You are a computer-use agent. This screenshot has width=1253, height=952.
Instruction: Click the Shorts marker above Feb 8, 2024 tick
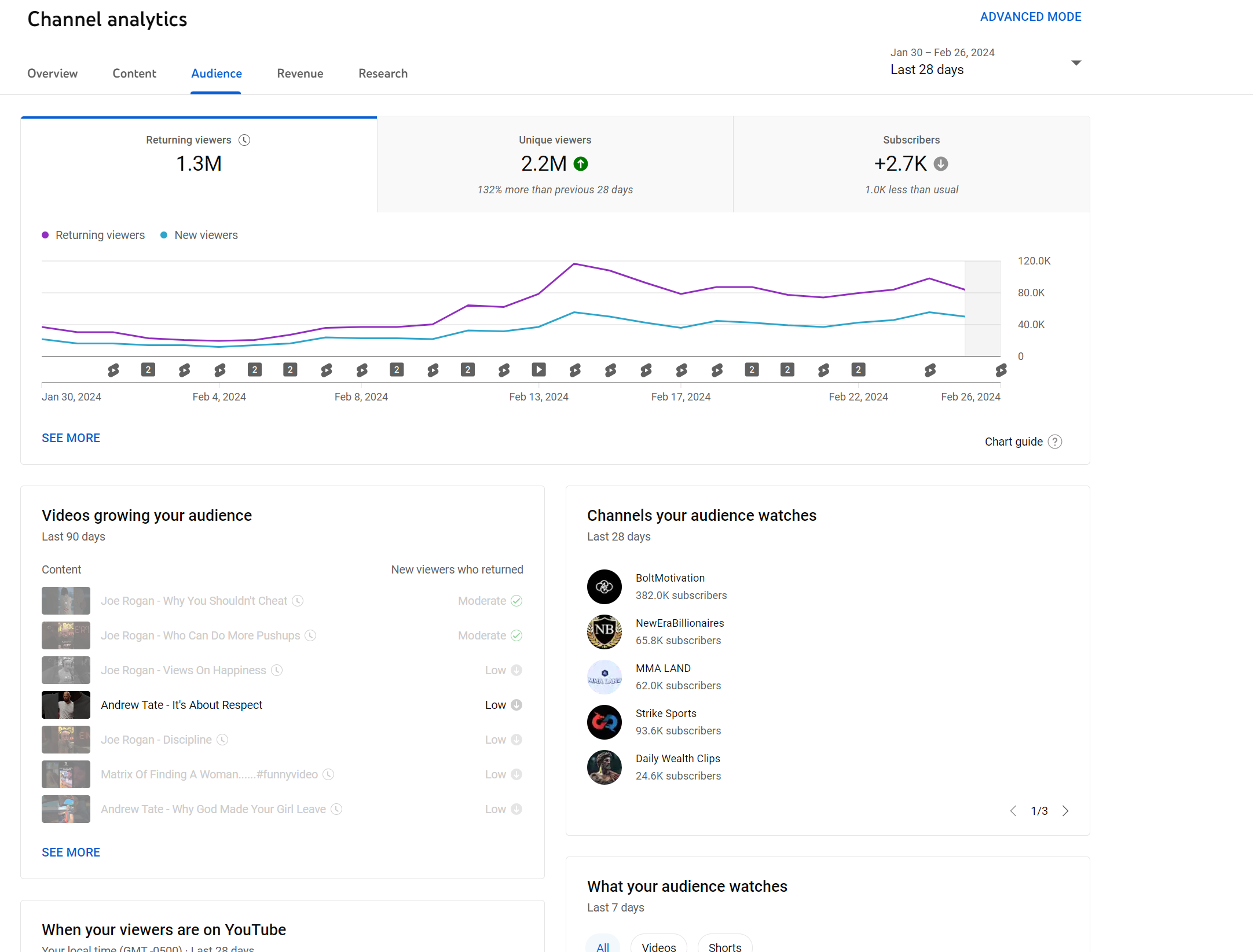362,370
